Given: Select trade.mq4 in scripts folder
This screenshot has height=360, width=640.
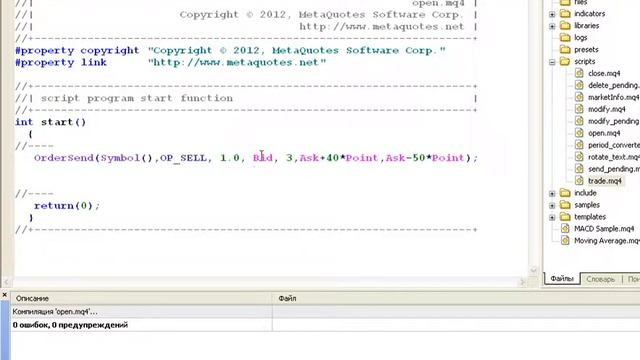Looking at the screenshot, I should tap(605, 181).
